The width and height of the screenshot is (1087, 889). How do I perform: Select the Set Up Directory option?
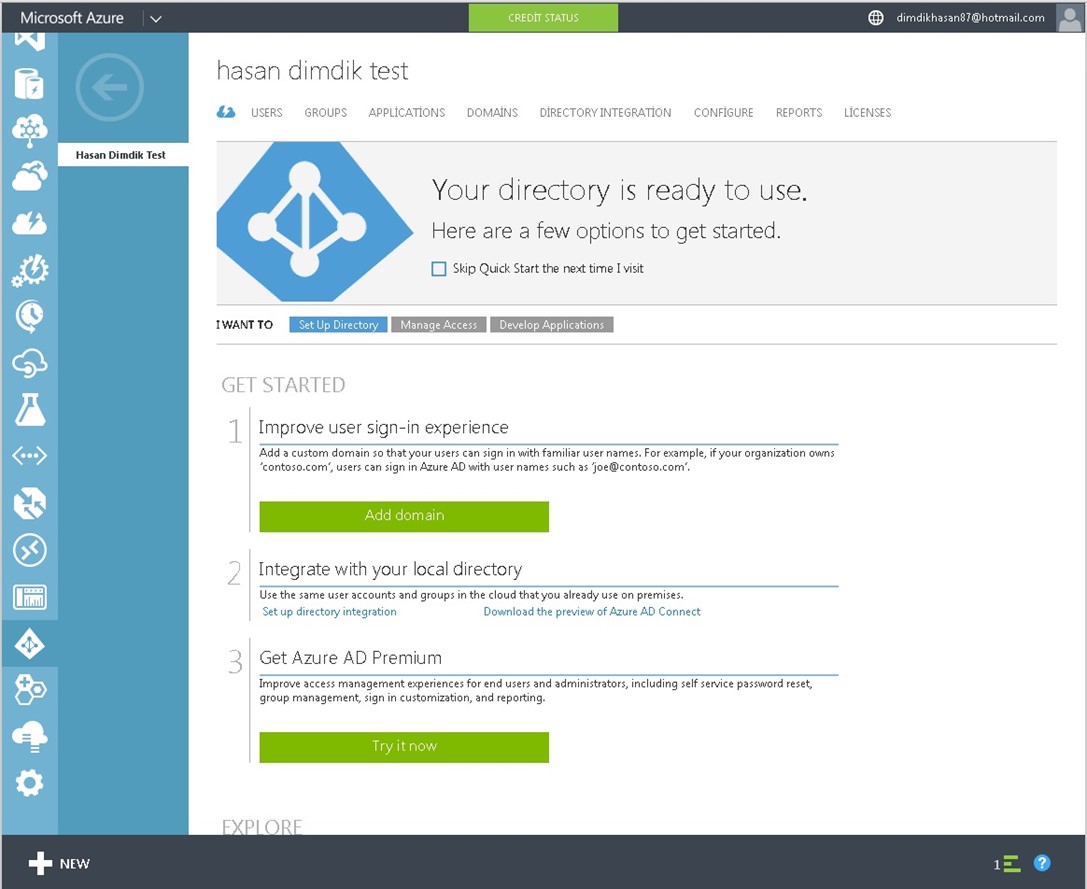point(338,325)
